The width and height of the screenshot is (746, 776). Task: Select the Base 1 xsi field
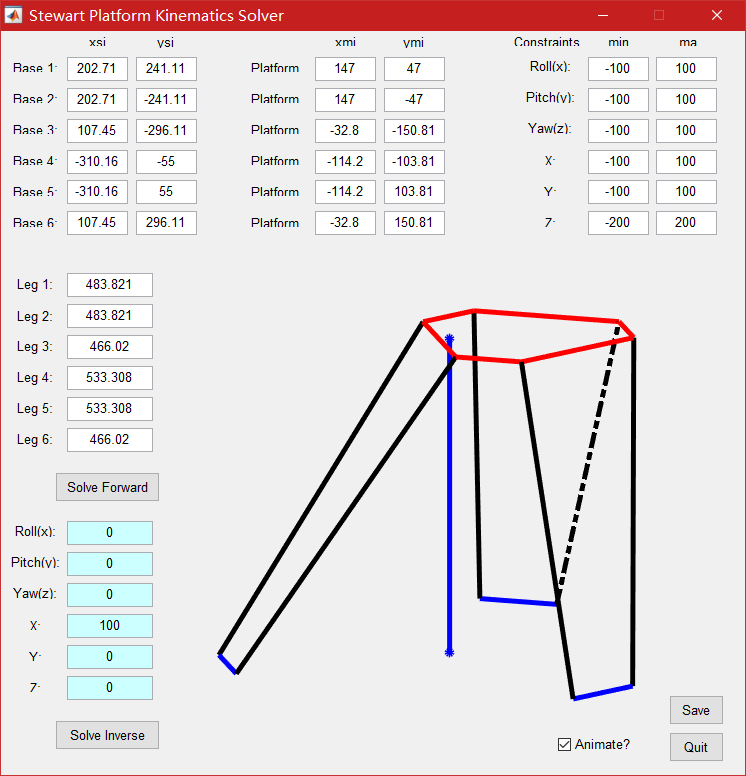click(97, 69)
